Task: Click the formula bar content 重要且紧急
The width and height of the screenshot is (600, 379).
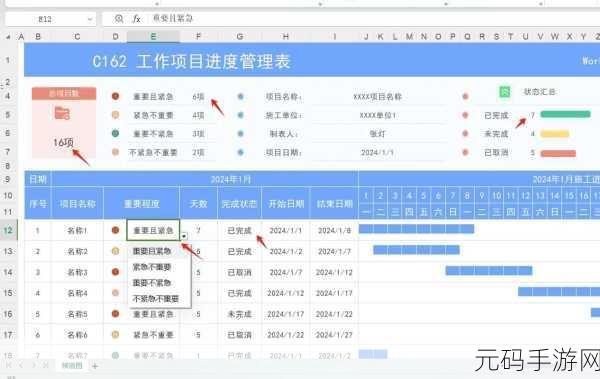Action: tap(173, 18)
